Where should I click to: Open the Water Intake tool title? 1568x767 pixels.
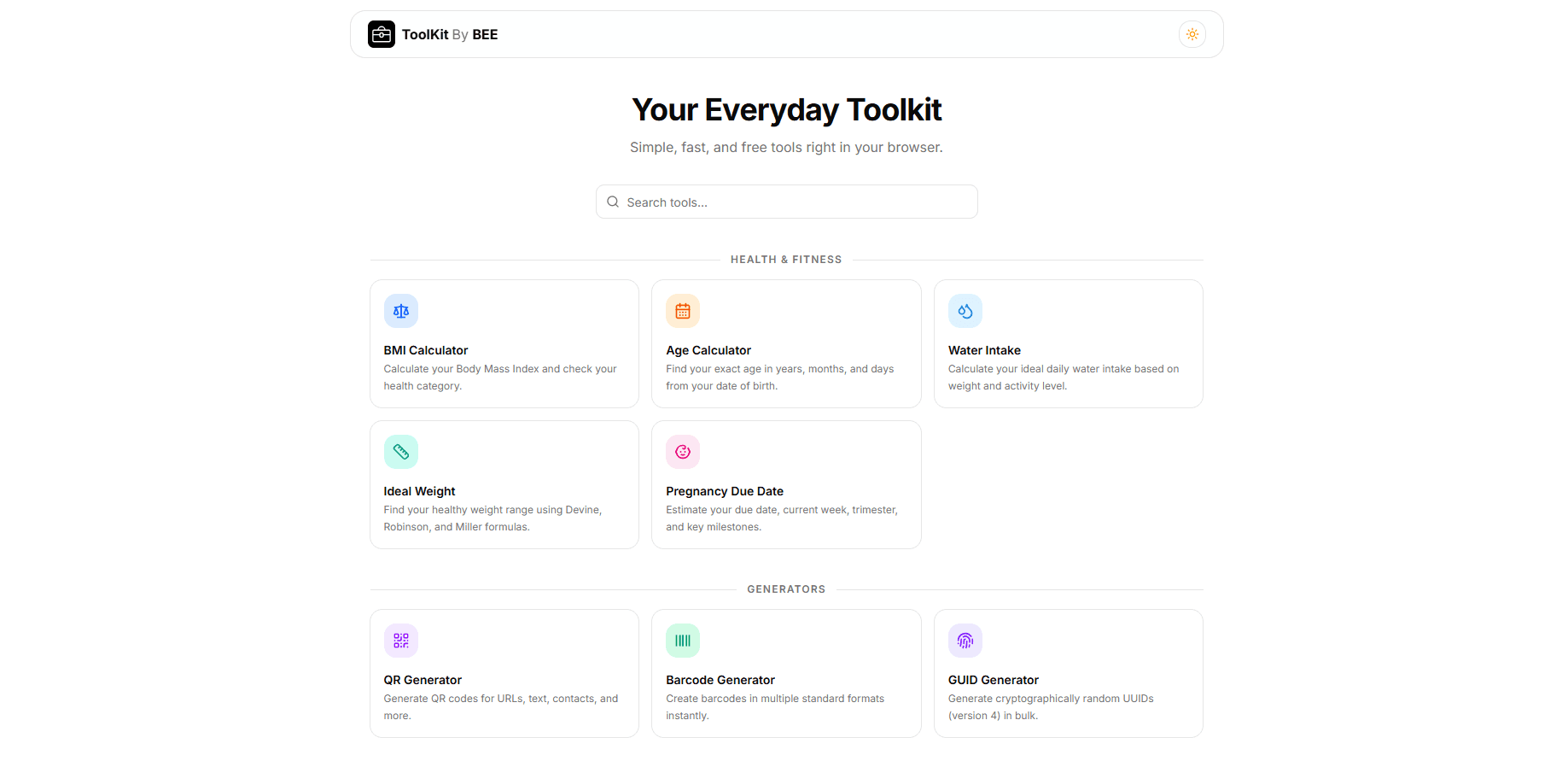pyautogui.click(x=984, y=350)
